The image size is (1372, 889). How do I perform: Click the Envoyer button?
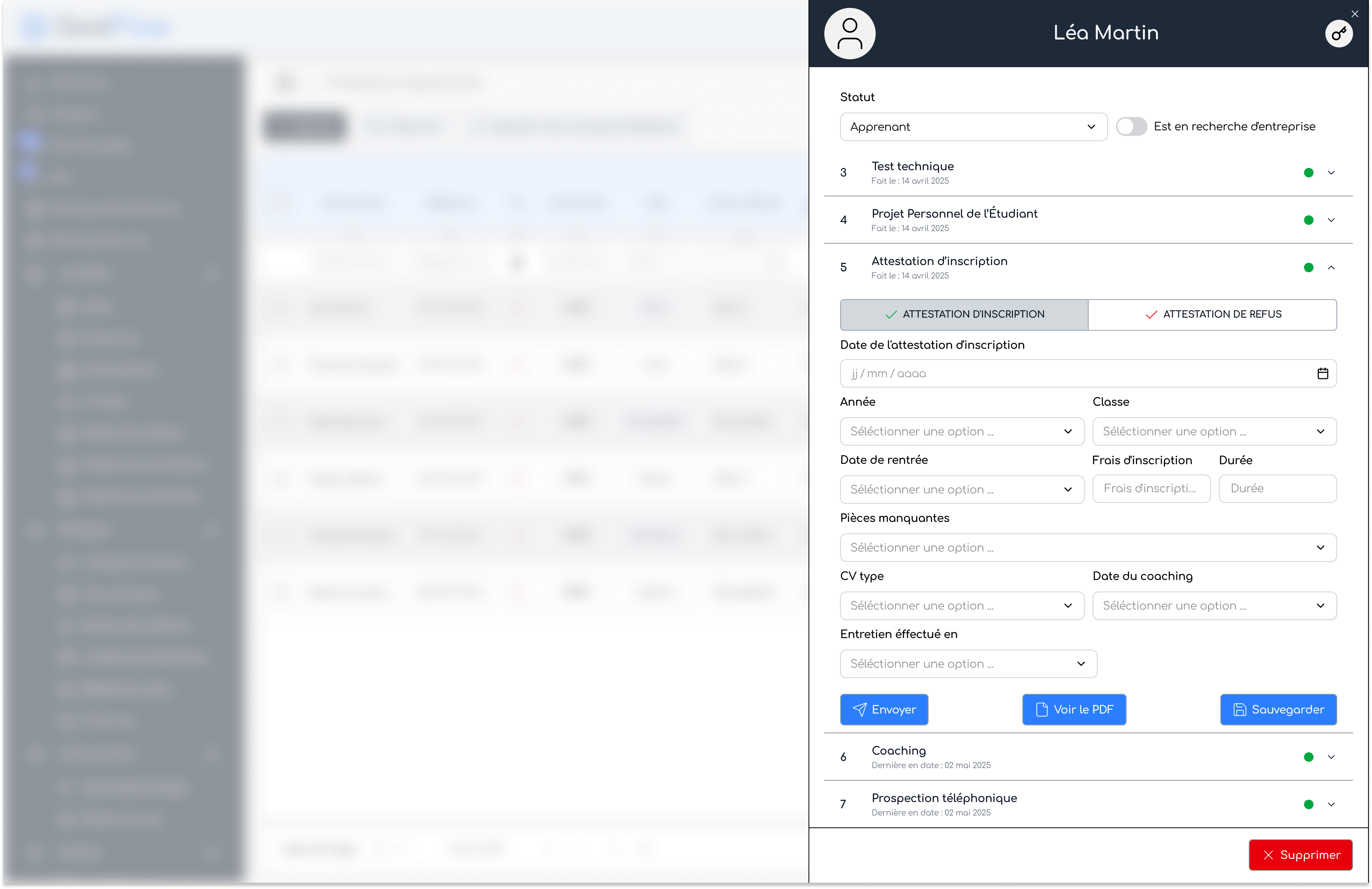pyautogui.click(x=884, y=710)
